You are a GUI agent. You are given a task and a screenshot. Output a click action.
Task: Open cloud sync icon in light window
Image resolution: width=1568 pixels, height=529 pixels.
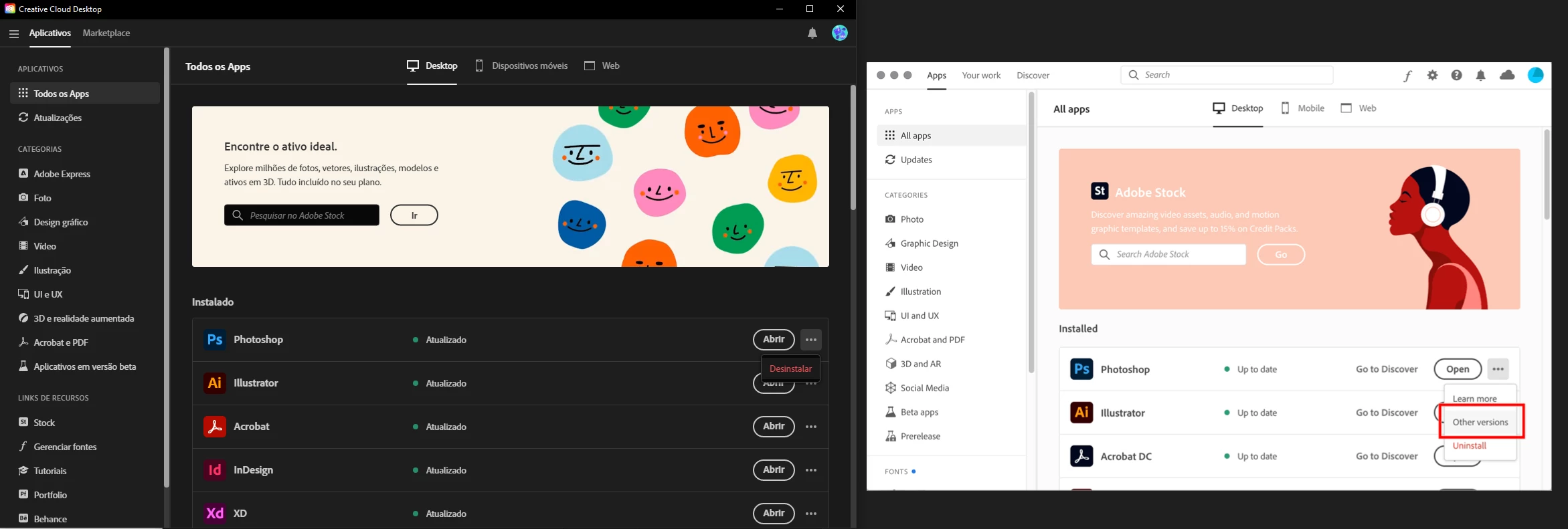pyautogui.click(x=1508, y=76)
